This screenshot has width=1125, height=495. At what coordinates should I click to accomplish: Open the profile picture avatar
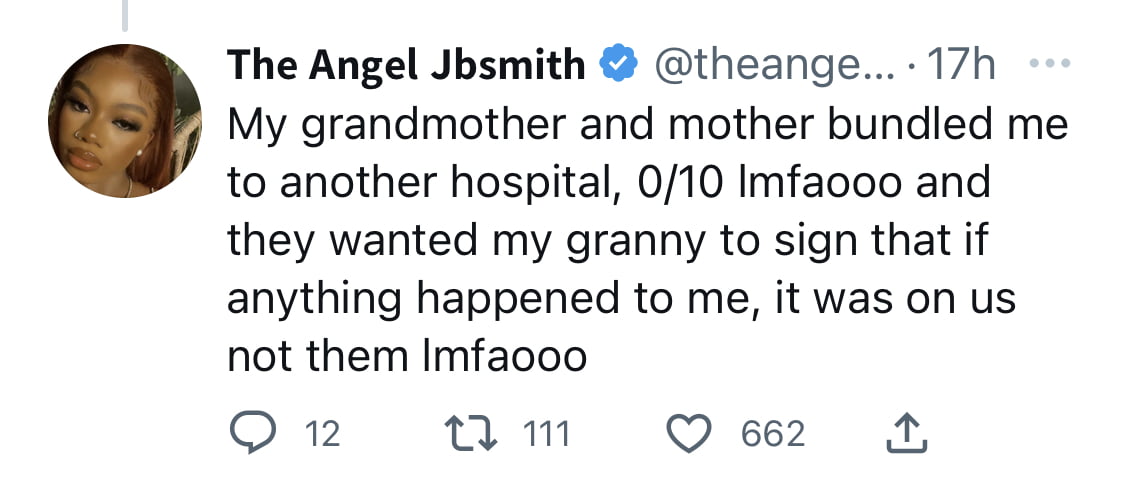(x=124, y=121)
